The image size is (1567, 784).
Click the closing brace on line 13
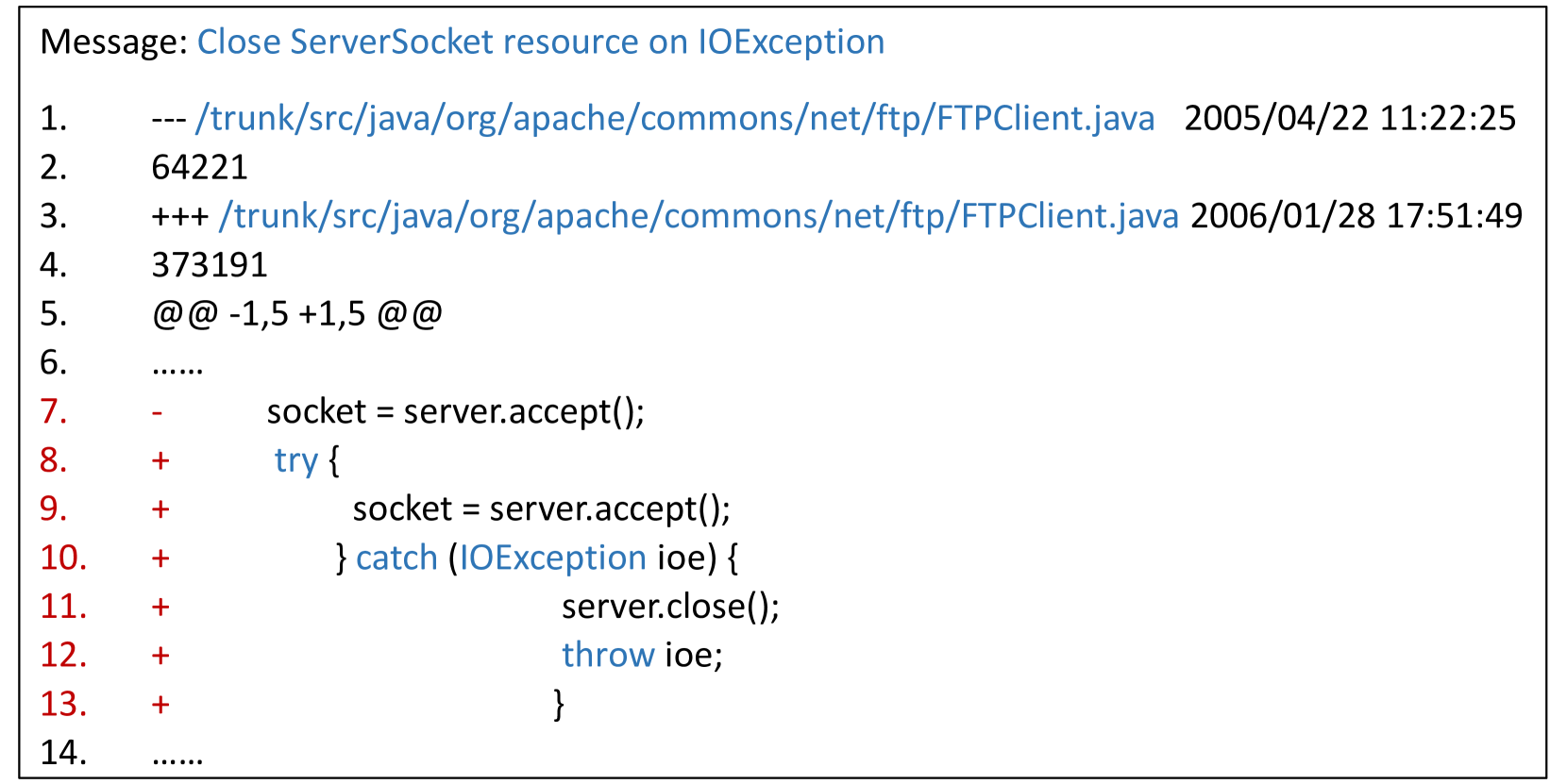pos(559,705)
